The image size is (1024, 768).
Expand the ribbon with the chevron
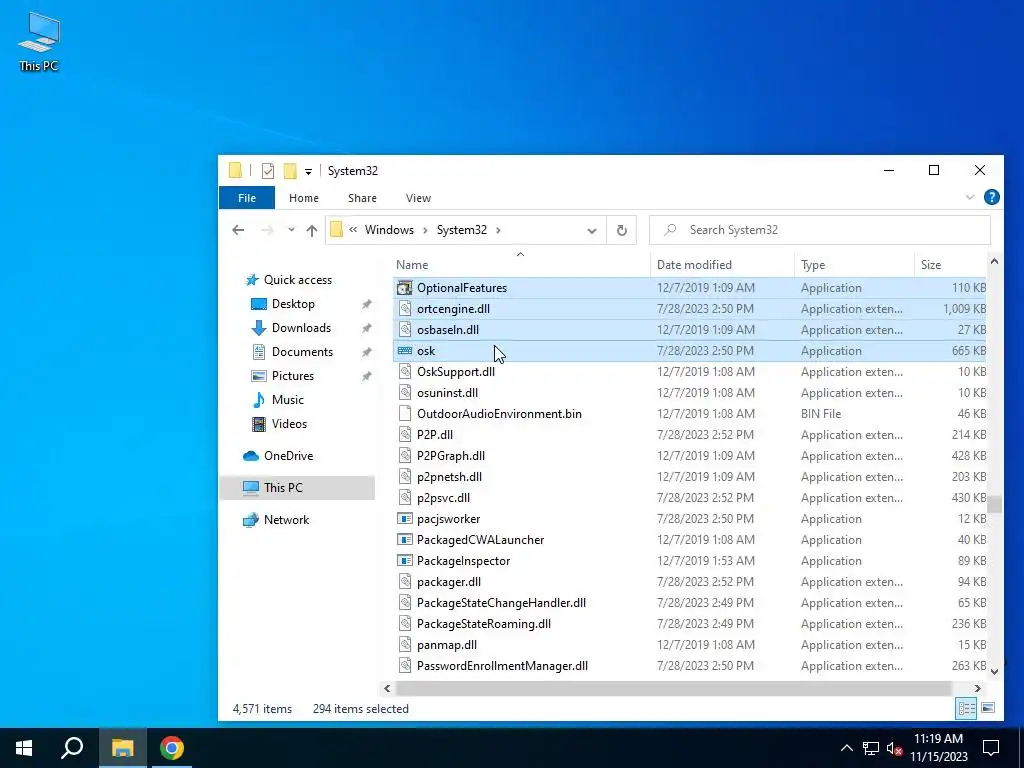coord(970,197)
